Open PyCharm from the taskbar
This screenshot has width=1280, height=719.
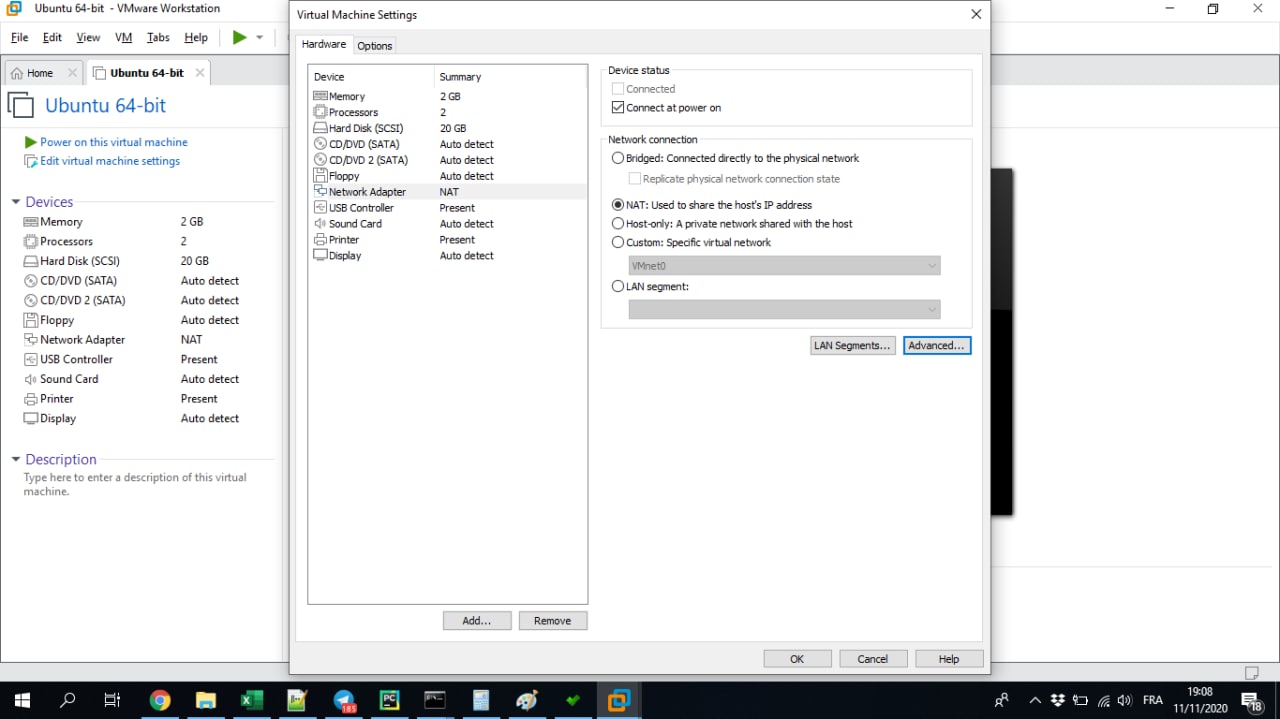[389, 700]
